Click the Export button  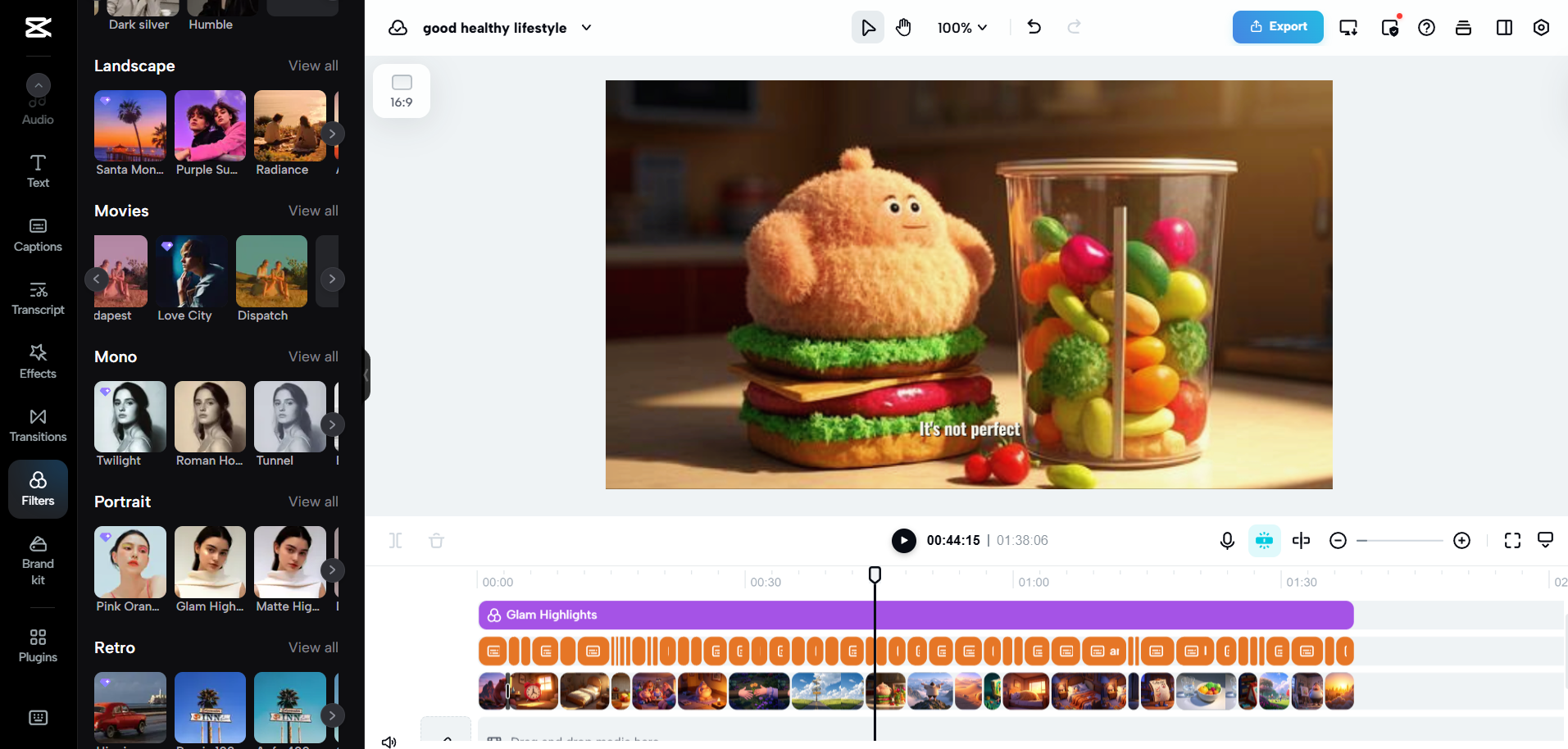coord(1278,27)
